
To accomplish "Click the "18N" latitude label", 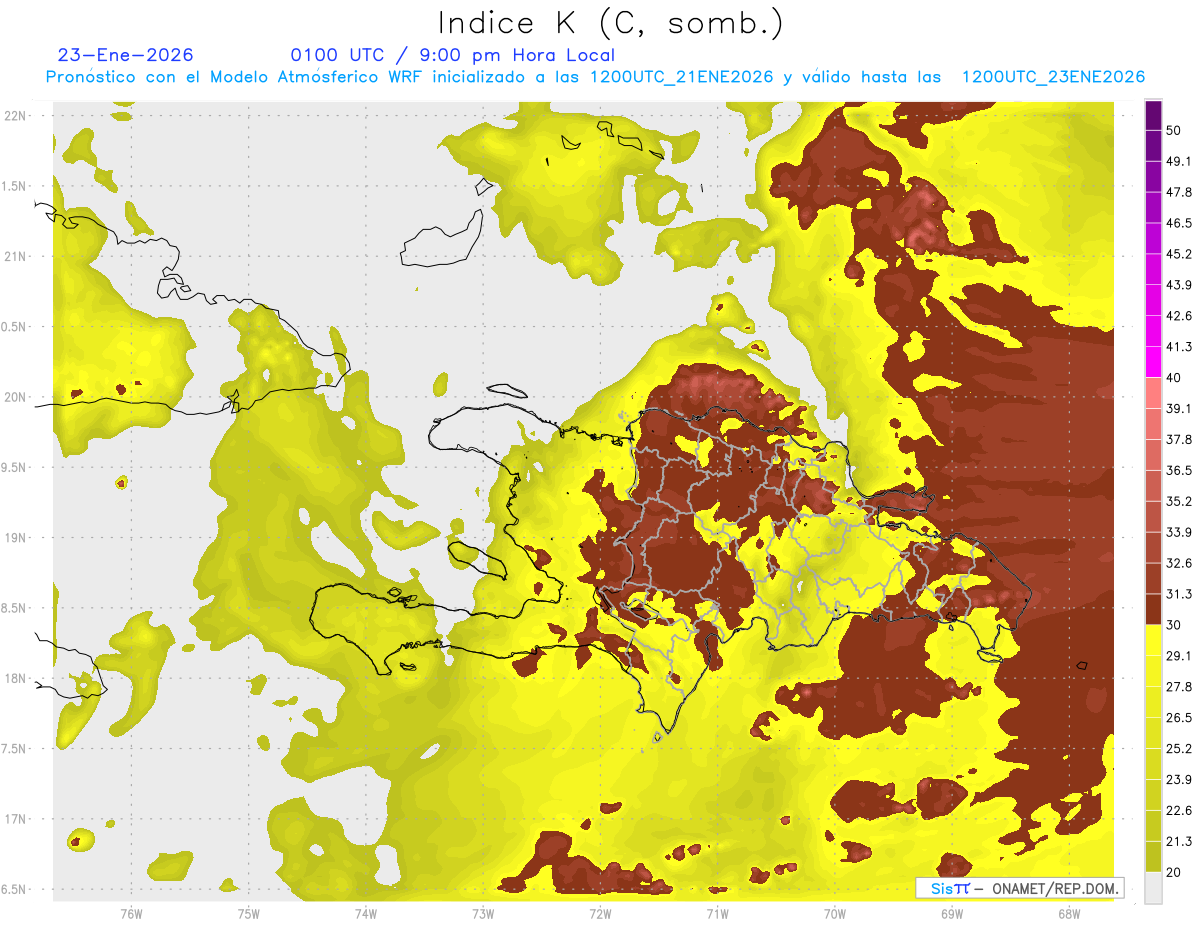I will point(15,679).
